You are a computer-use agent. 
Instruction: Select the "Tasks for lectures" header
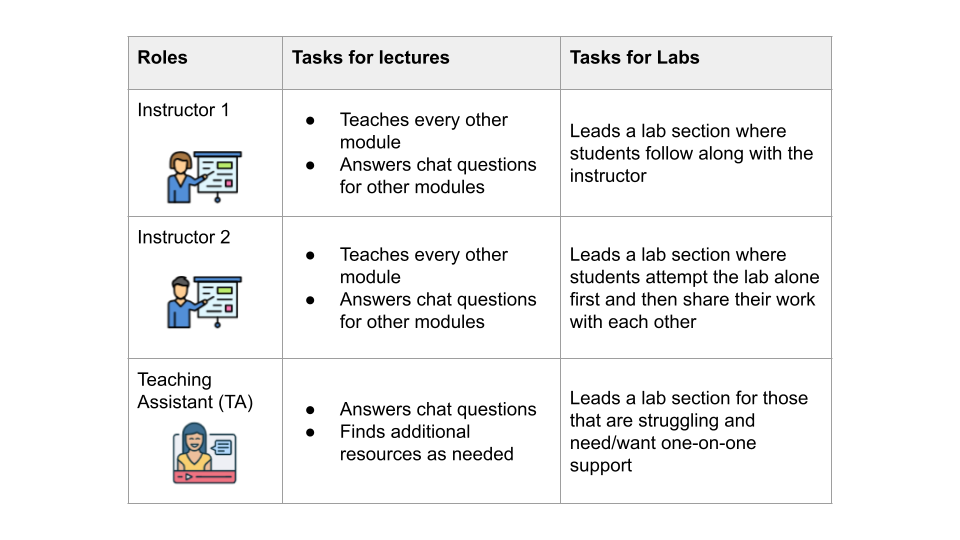click(370, 58)
